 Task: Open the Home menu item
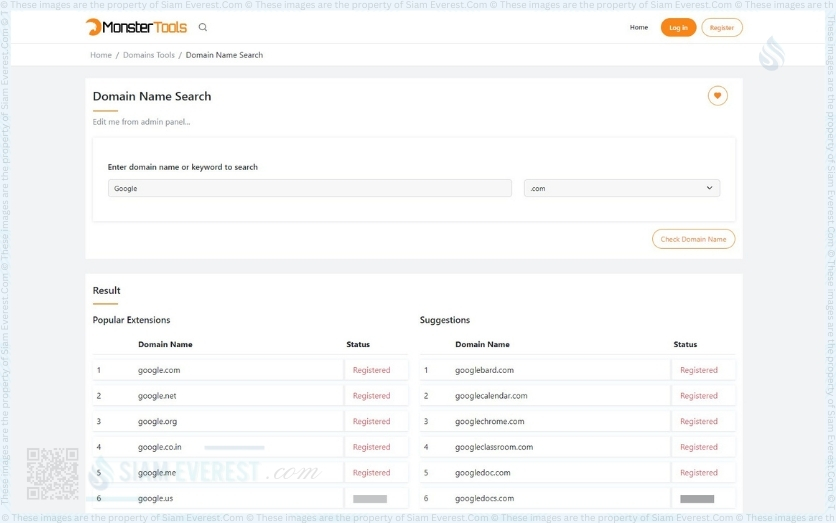pos(638,27)
